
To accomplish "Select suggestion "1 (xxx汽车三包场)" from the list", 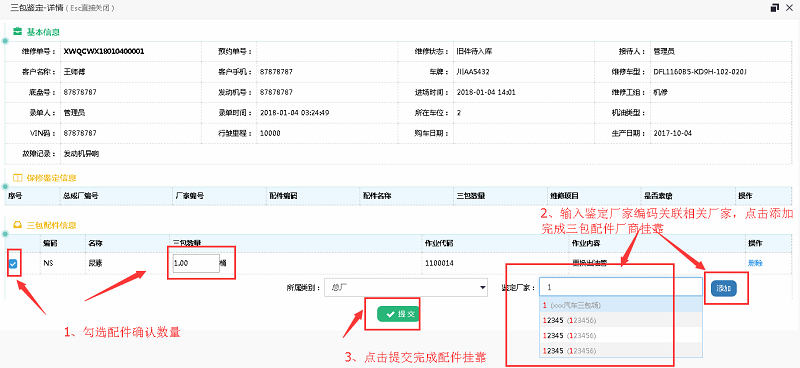I will pos(621,305).
